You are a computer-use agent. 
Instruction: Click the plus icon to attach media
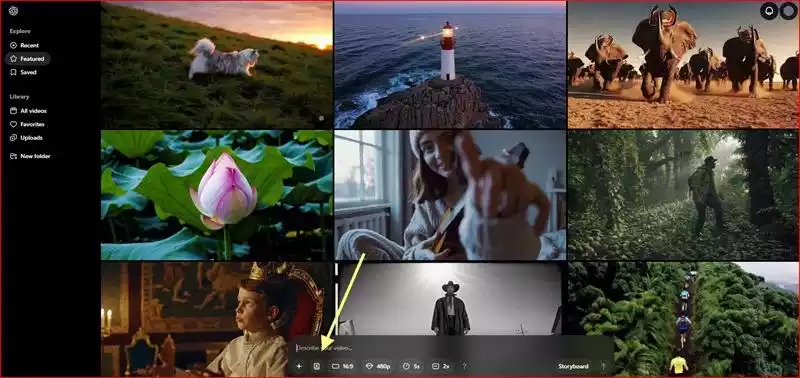point(299,366)
